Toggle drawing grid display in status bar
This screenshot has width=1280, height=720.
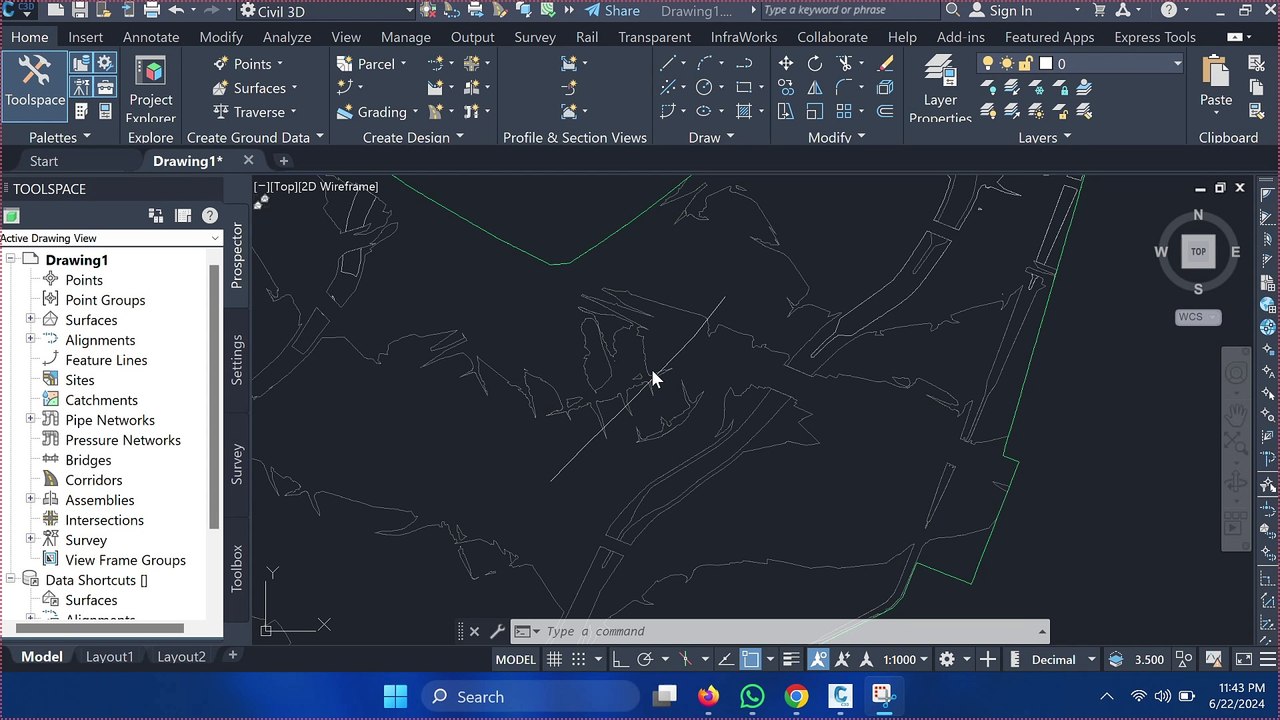(x=554, y=659)
